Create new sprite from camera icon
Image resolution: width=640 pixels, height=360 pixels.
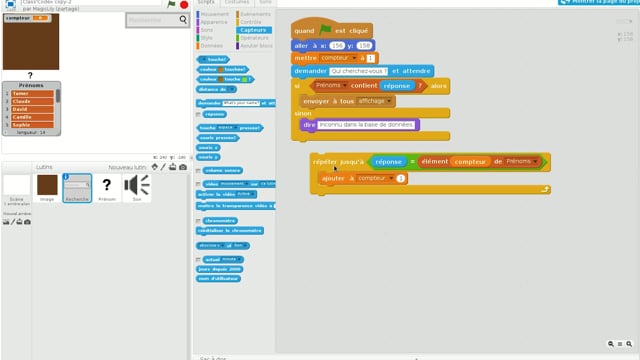point(183,167)
